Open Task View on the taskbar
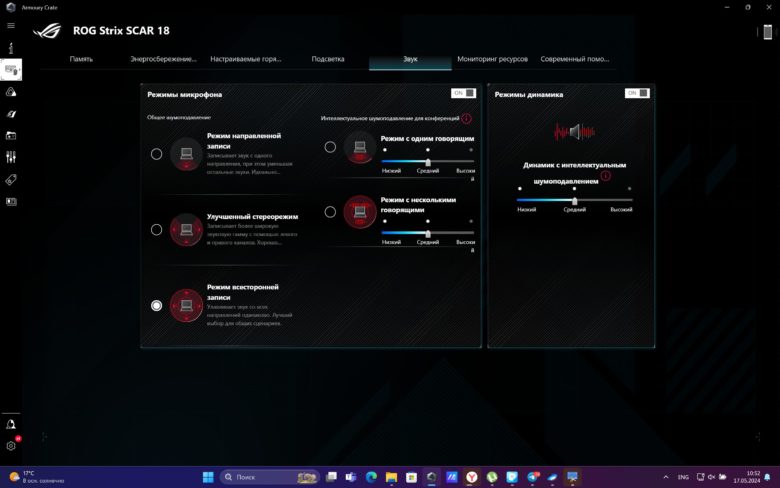 [331, 477]
